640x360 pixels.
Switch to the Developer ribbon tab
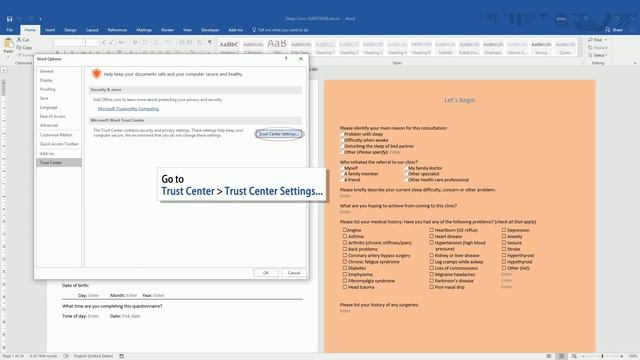tap(210, 30)
